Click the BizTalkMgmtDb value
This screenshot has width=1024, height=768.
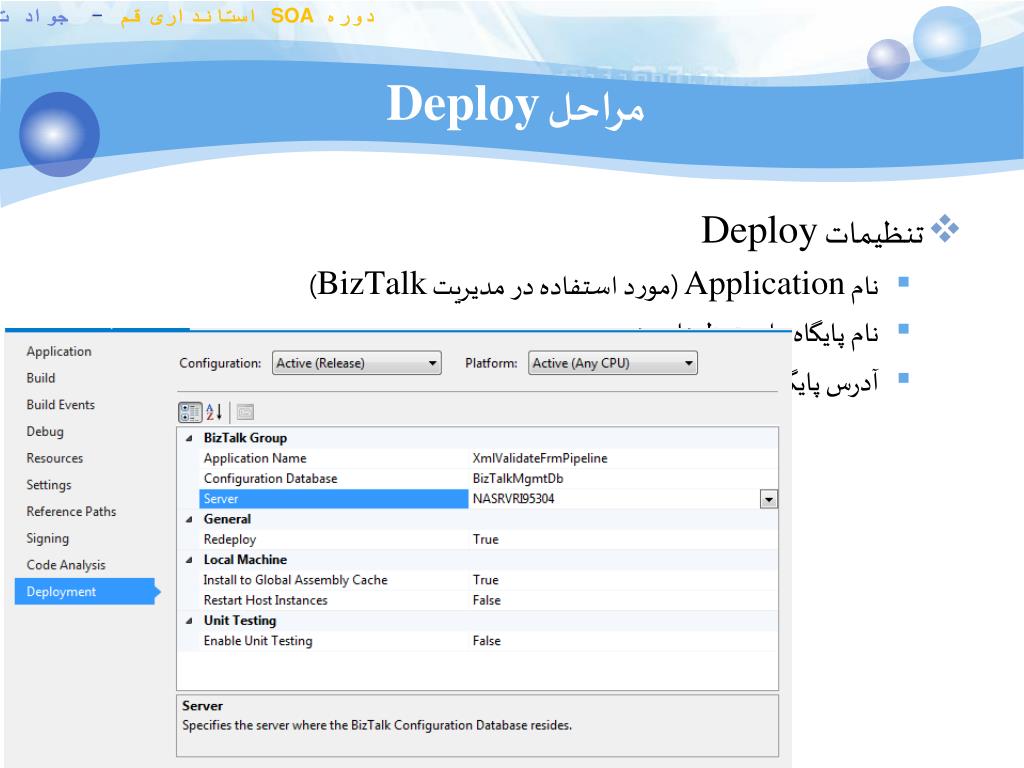(x=518, y=479)
